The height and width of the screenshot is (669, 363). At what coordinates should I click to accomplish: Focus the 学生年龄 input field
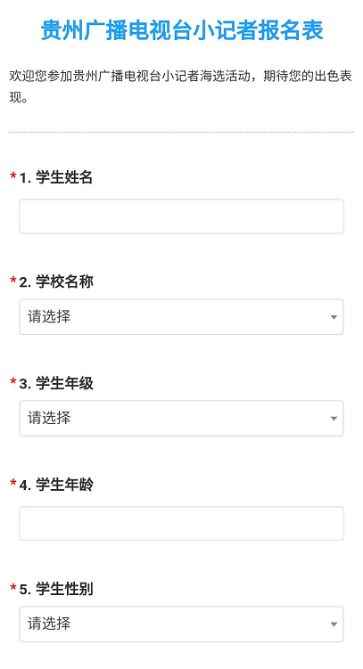(x=181, y=524)
